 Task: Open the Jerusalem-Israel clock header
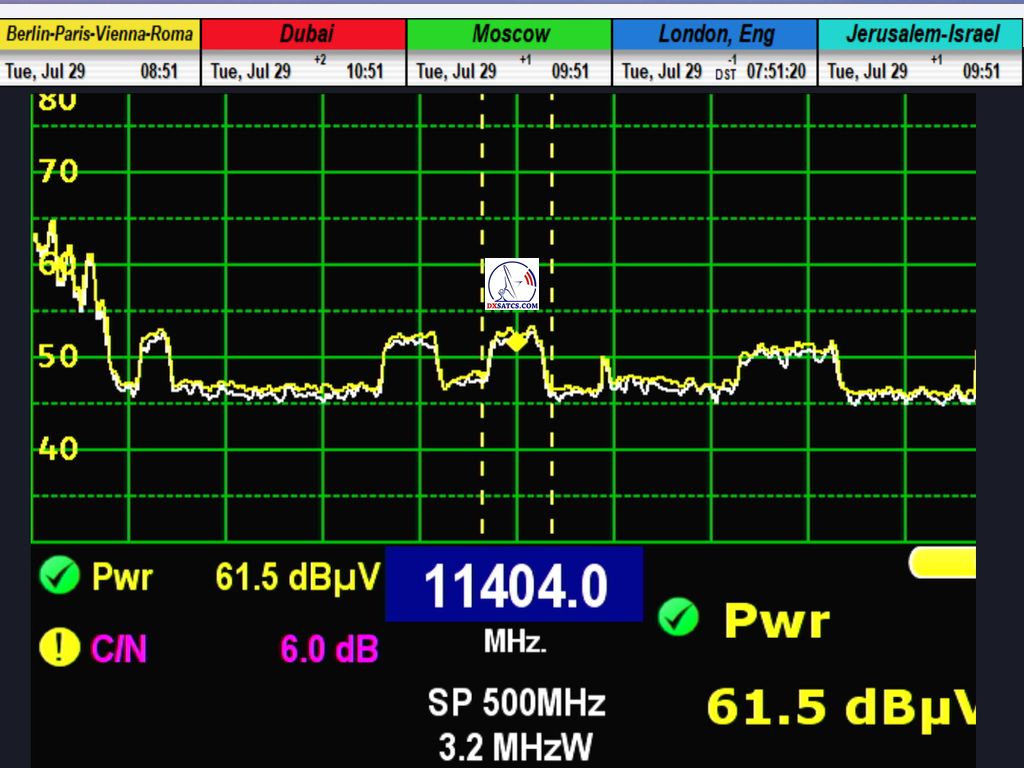[x=921, y=34]
